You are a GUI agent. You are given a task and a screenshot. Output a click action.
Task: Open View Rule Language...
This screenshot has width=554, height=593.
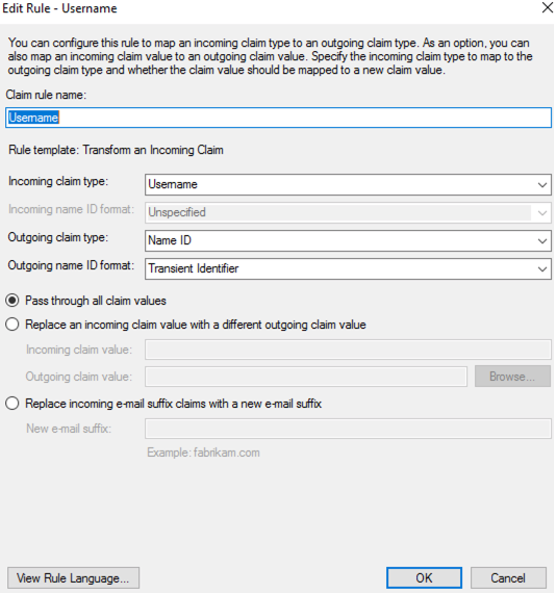73,578
